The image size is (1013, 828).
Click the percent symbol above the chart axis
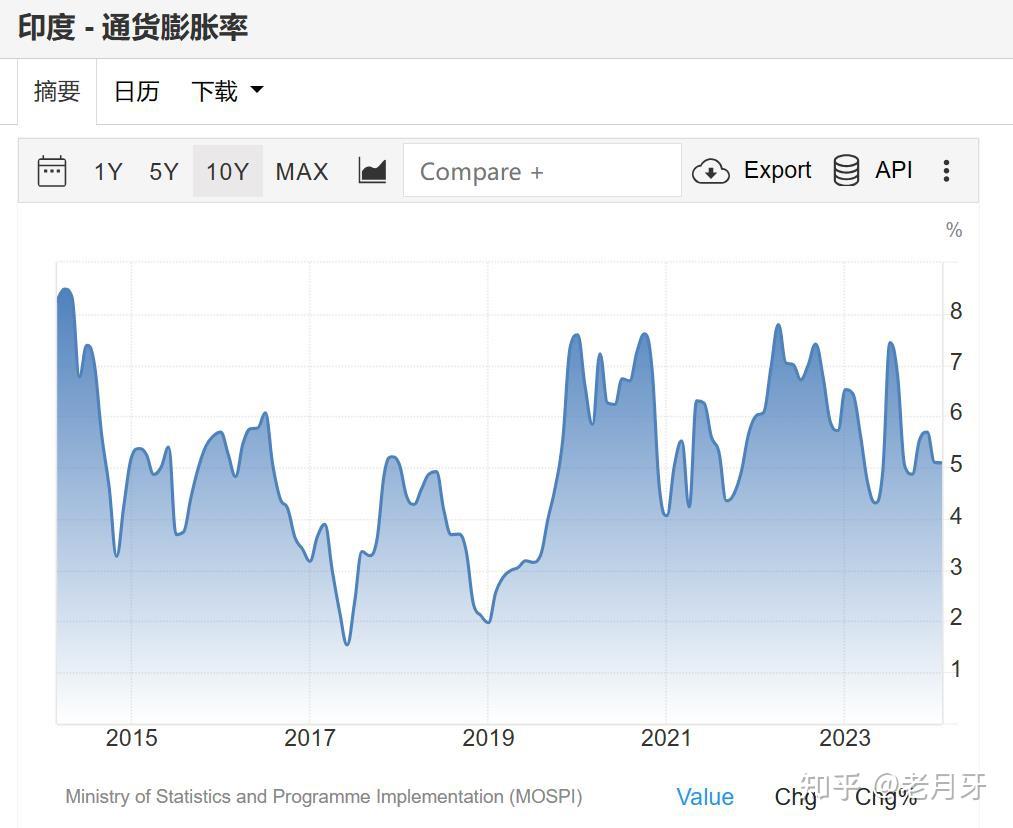(952, 230)
